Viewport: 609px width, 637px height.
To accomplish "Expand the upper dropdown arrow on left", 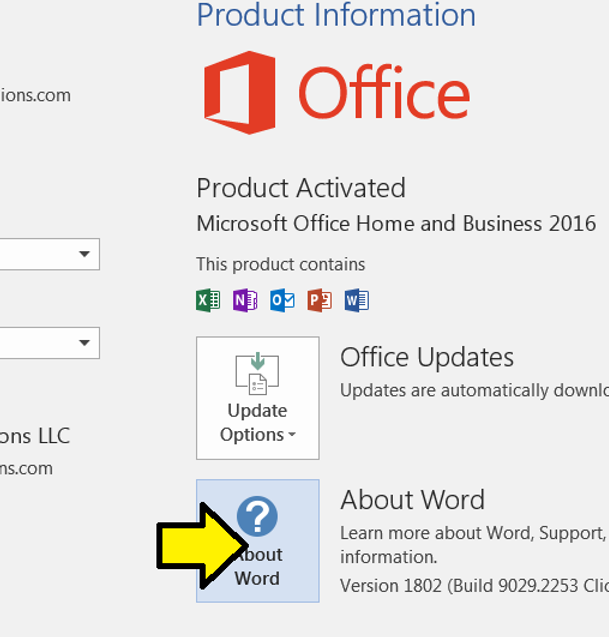I will (x=84, y=255).
